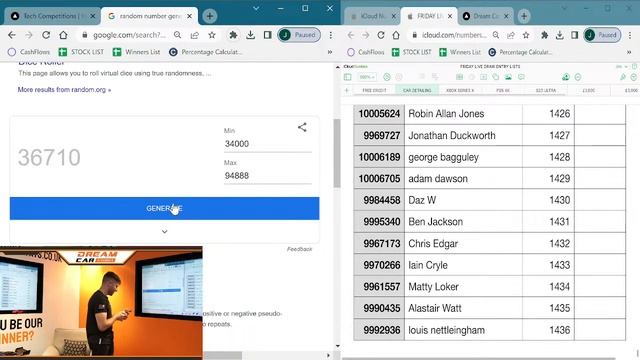Open the More options icon in Numbers toolbar
The image size is (640, 360).
[x=578, y=77]
